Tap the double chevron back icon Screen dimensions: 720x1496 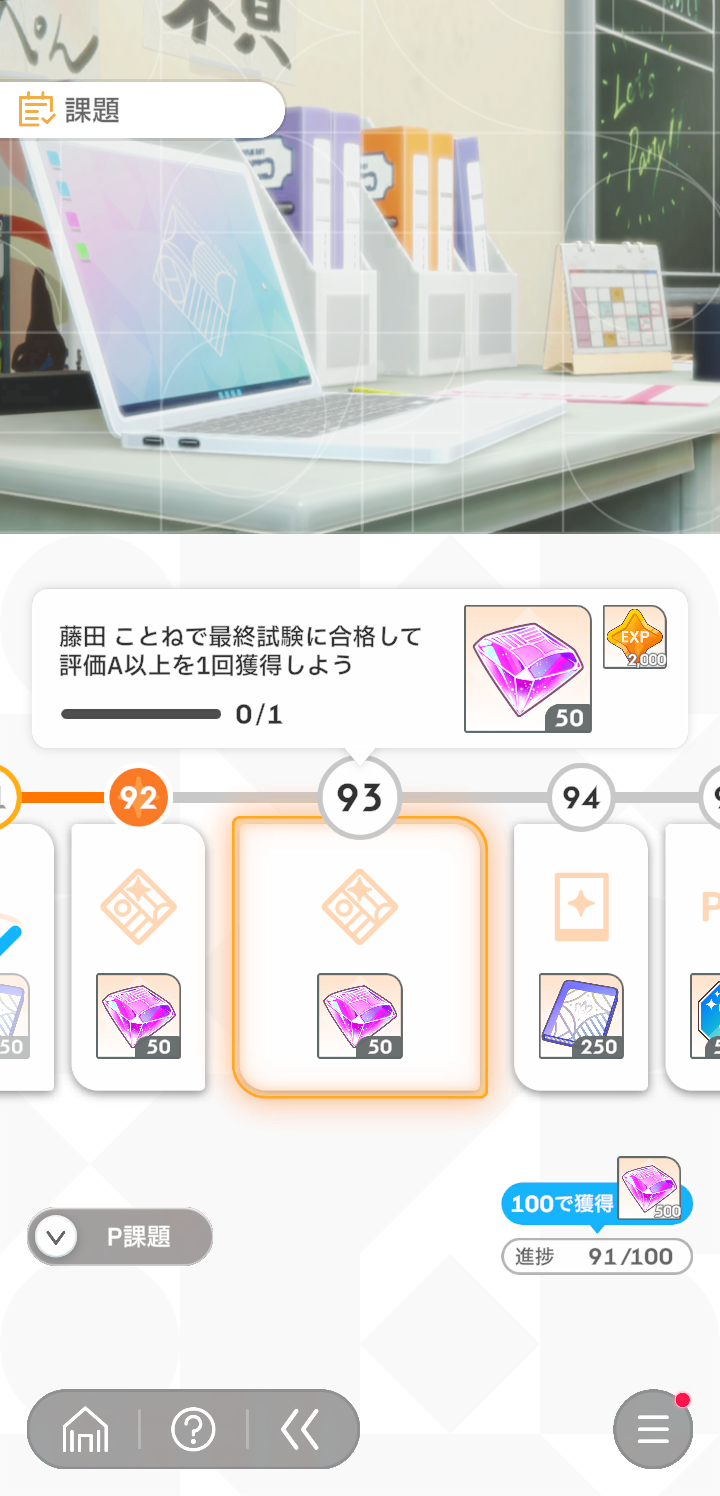[300, 1430]
